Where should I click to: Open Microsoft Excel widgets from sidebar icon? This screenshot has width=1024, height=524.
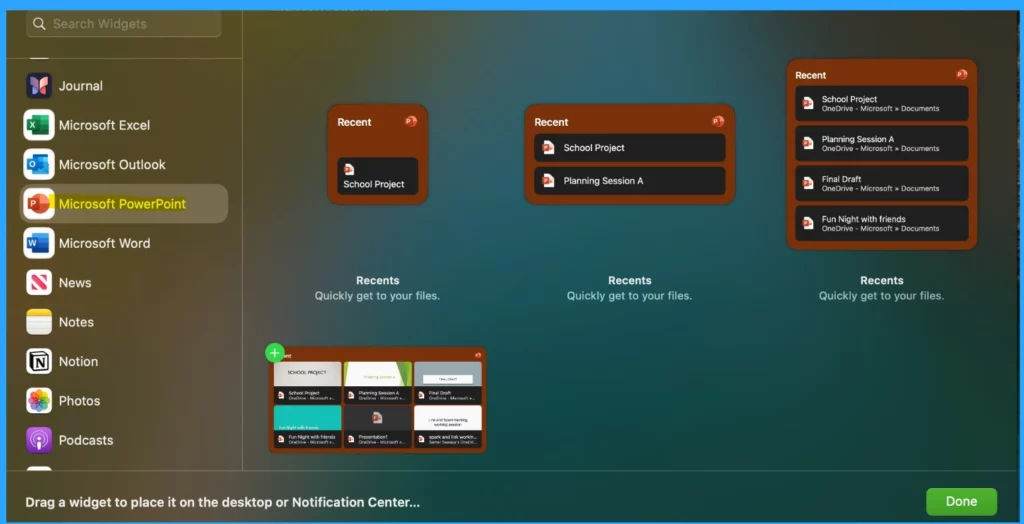(x=39, y=125)
